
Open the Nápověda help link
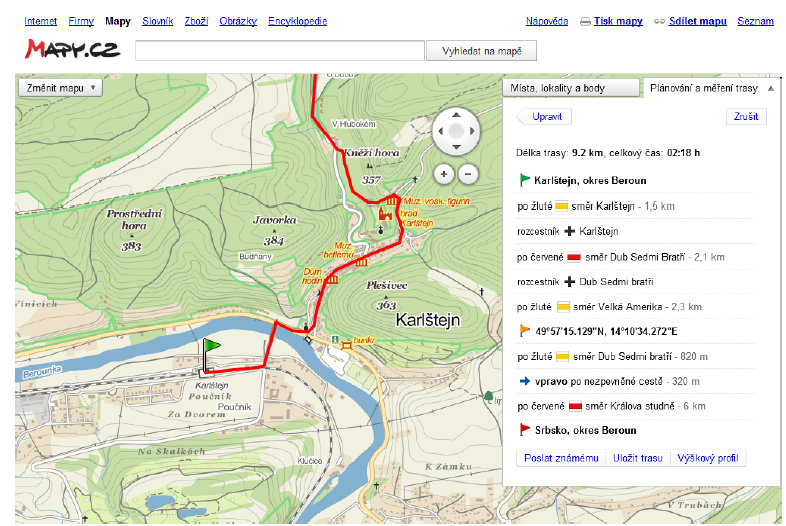tap(547, 21)
